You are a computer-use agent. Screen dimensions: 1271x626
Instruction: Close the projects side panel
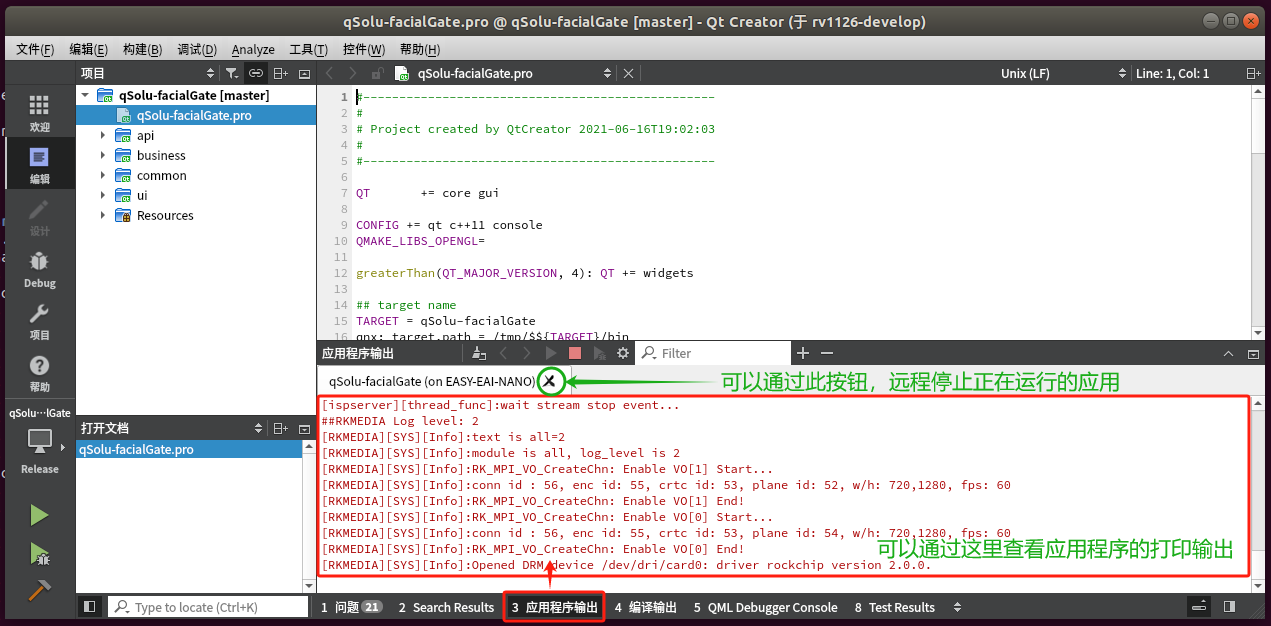(x=304, y=73)
